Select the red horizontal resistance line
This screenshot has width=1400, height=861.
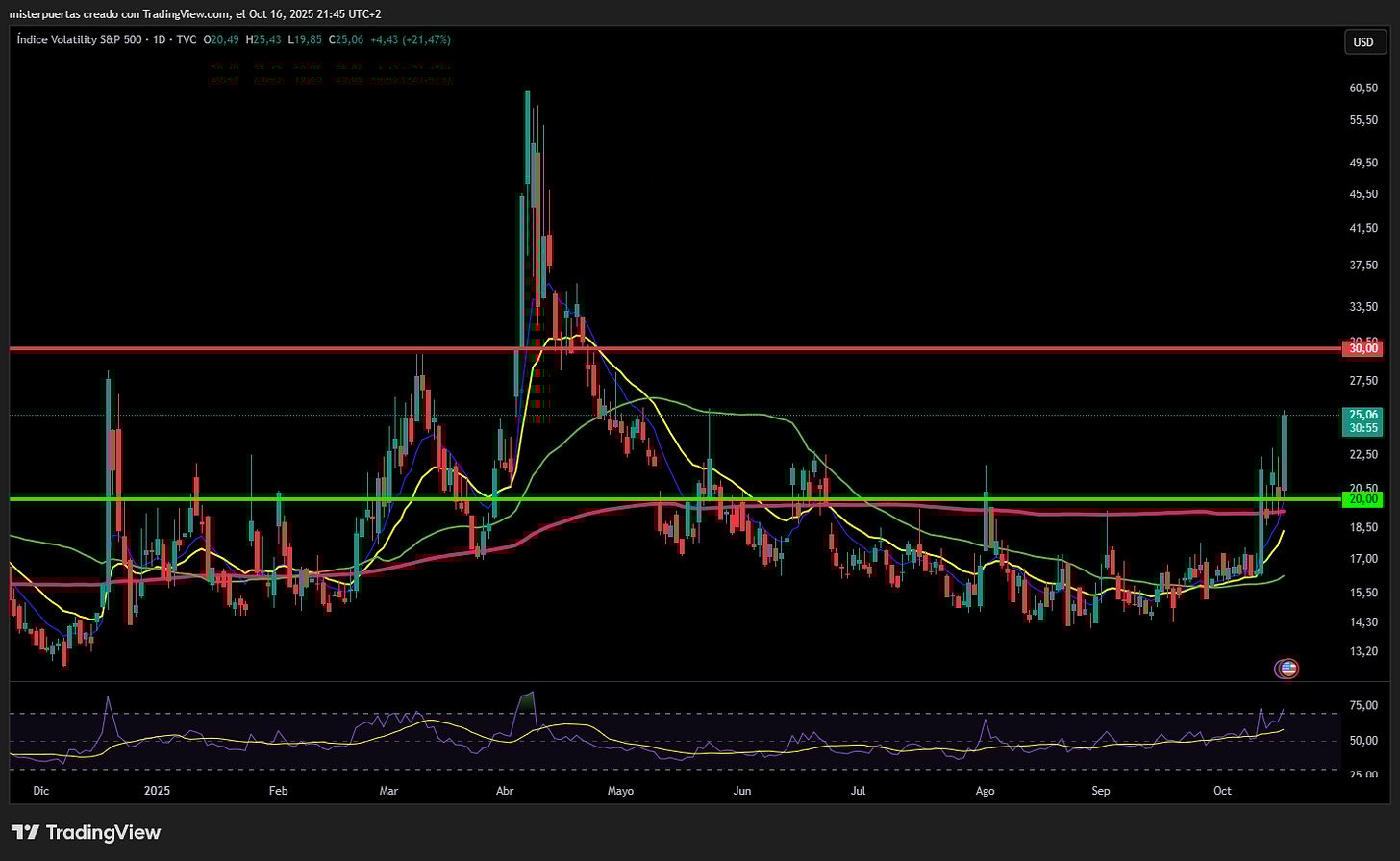click(x=676, y=348)
